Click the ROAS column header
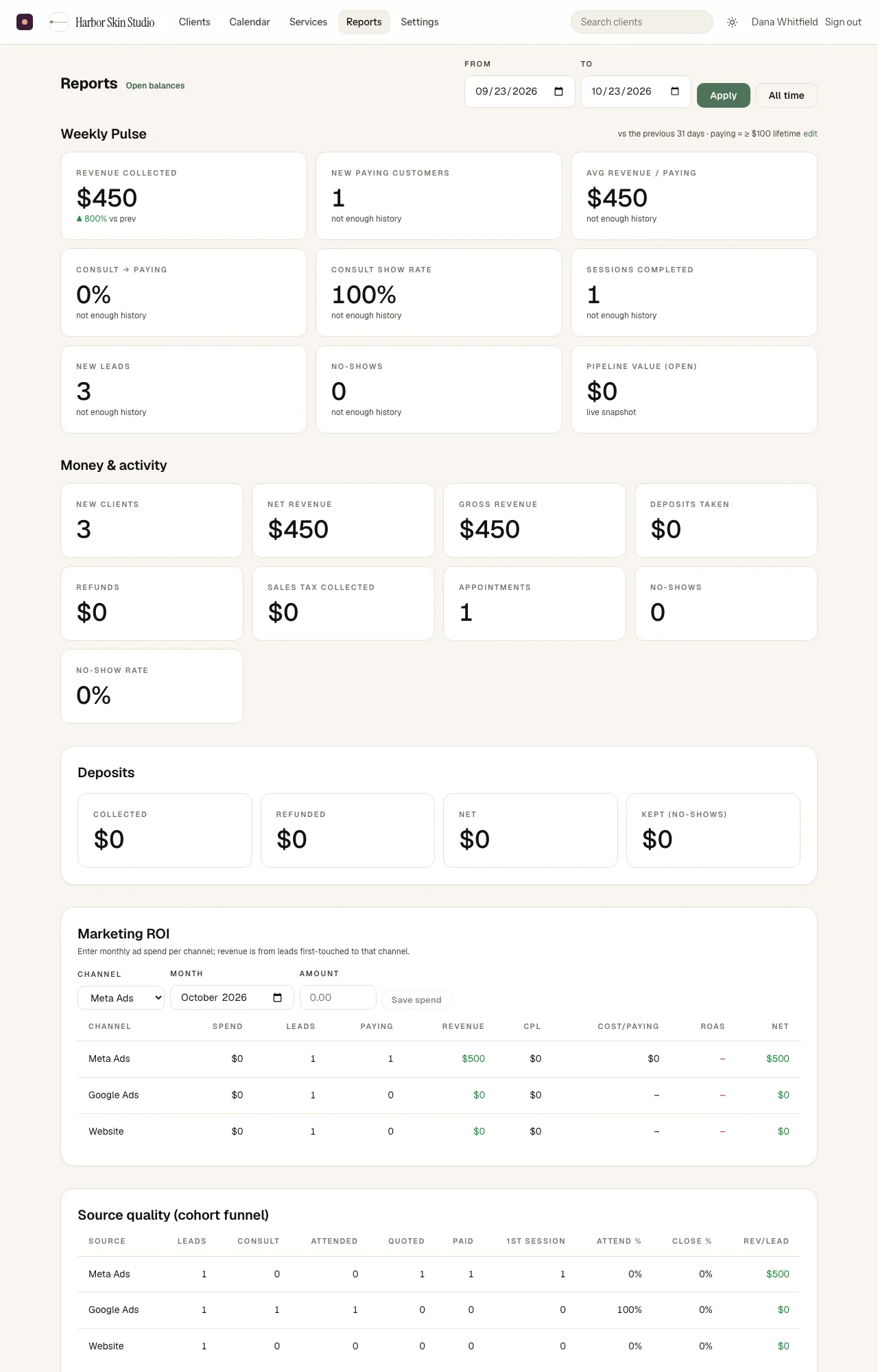 coord(713,1027)
